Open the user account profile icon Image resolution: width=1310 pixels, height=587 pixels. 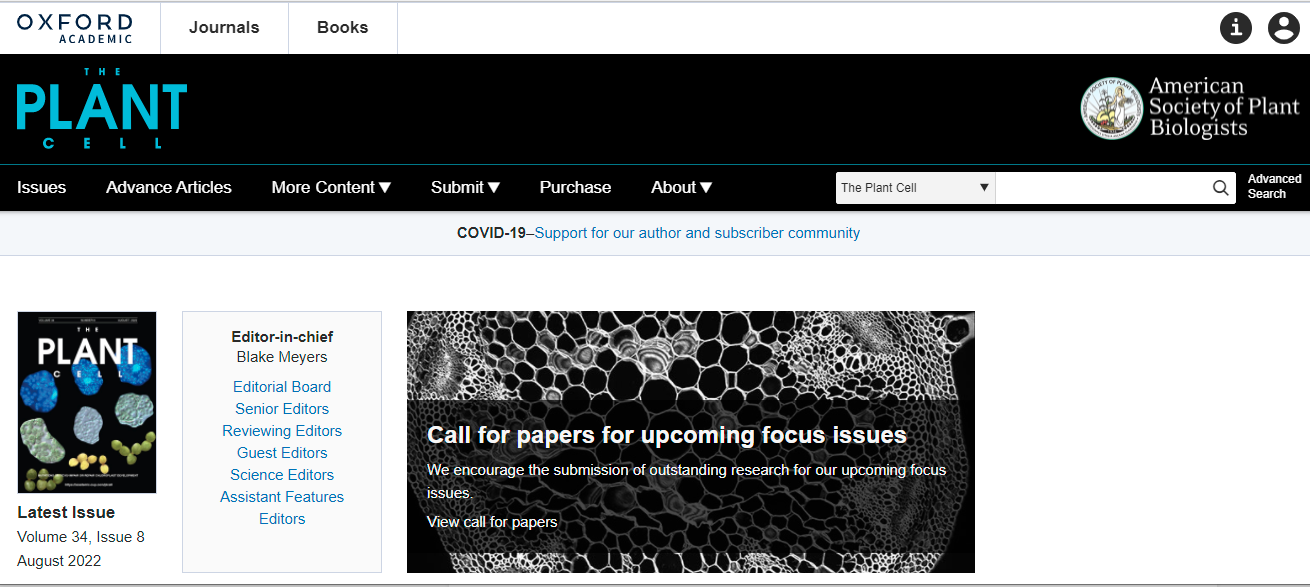pyautogui.click(x=1283, y=28)
